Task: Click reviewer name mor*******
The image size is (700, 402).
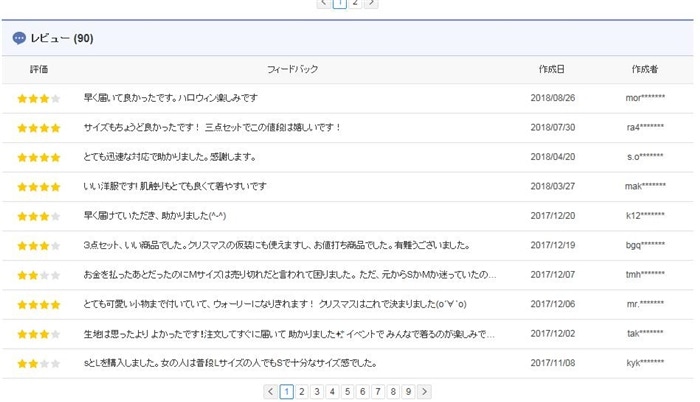Action: point(645,99)
